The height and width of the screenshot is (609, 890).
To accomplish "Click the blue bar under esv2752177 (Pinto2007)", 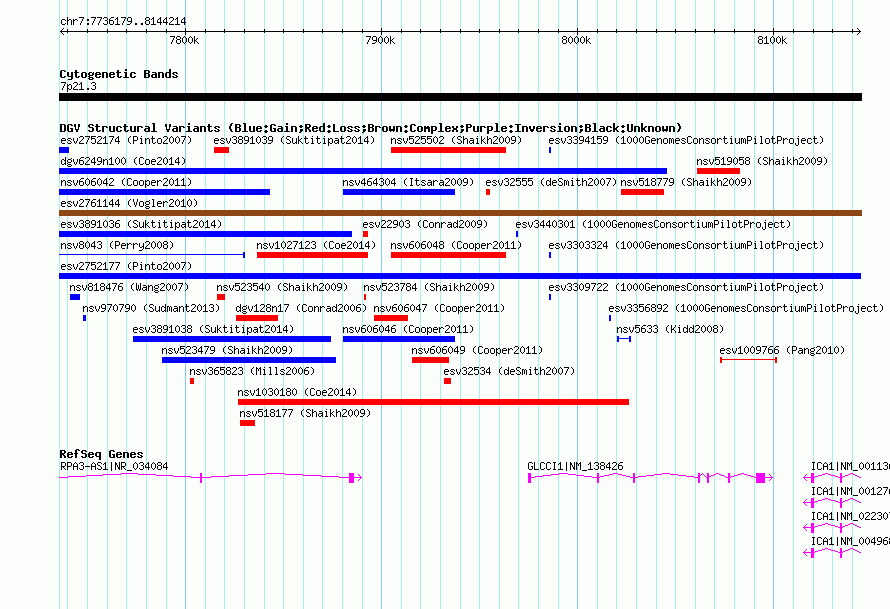I will (x=460, y=276).
